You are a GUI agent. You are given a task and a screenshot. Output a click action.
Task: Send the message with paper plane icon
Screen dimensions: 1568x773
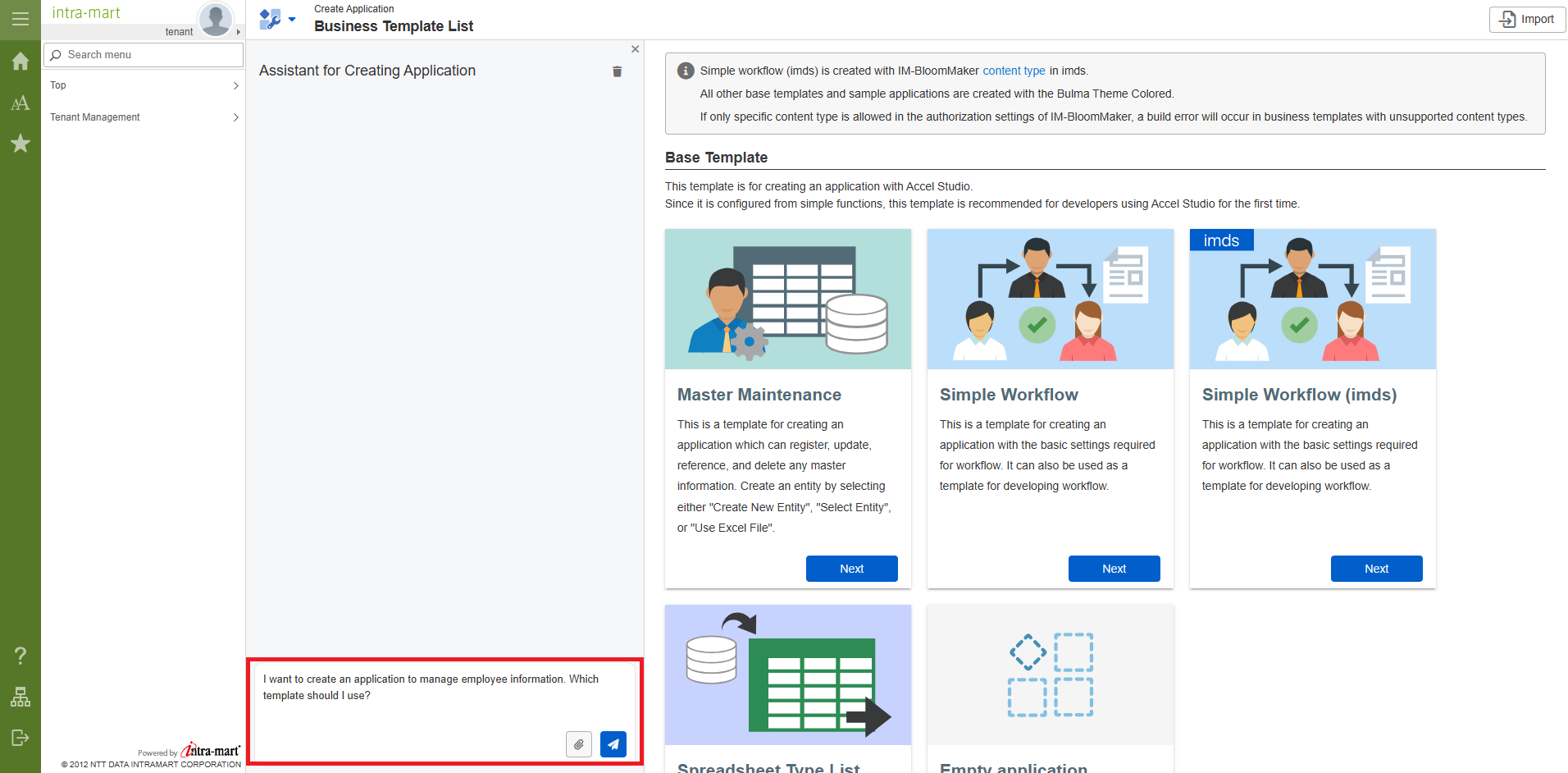coord(613,743)
